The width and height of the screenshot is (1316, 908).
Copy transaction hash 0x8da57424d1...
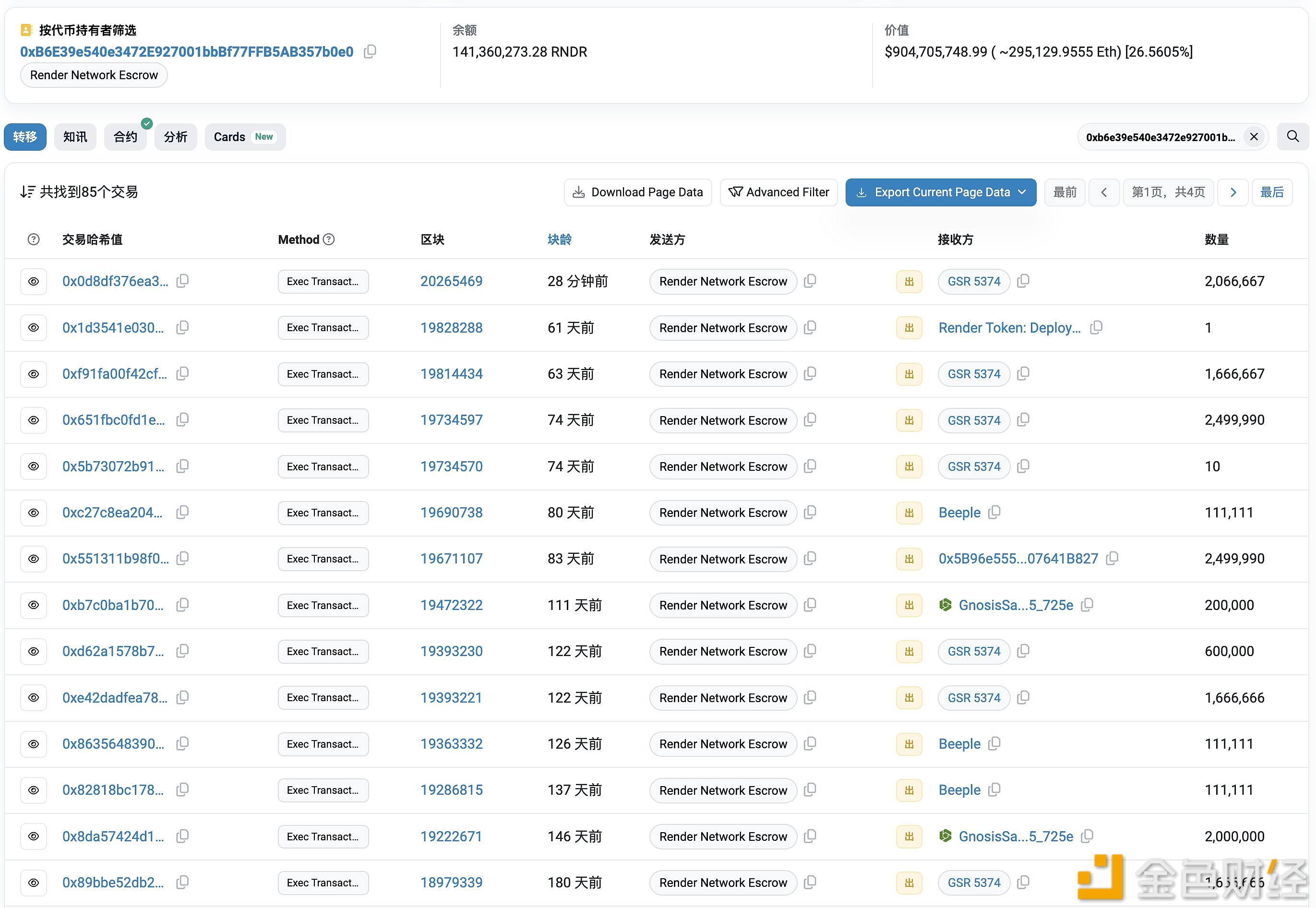(x=183, y=836)
